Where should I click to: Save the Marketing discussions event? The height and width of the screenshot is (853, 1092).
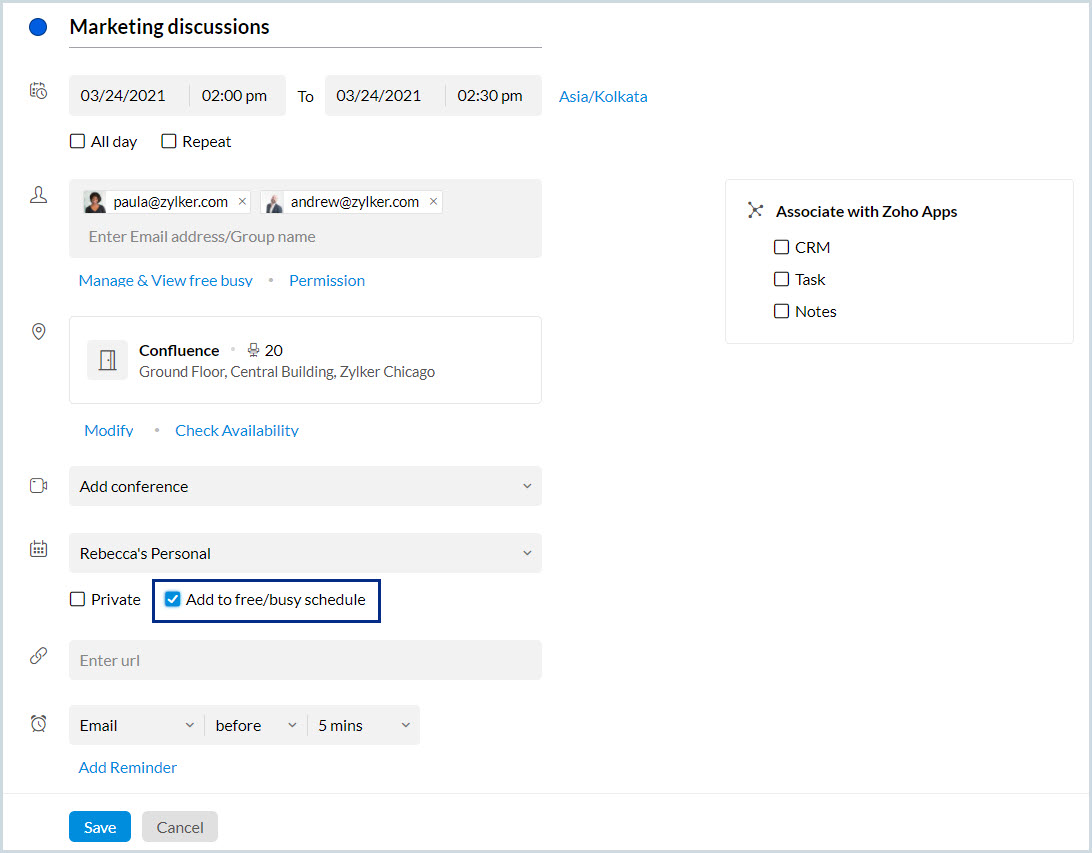(x=100, y=827)
